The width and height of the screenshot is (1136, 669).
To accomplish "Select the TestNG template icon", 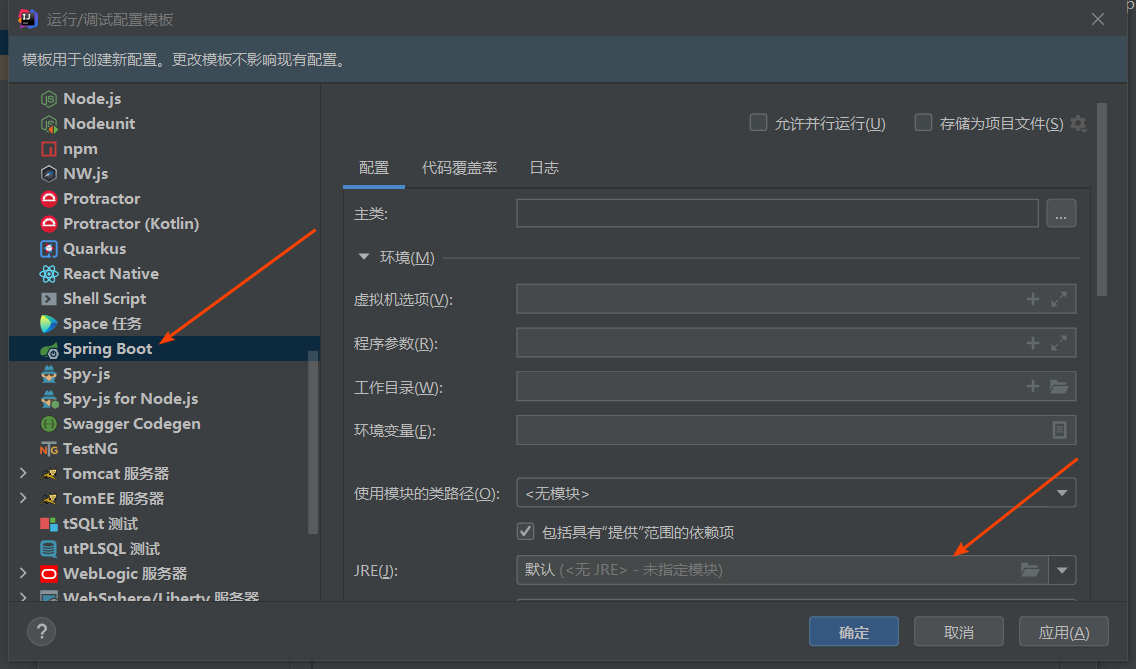I will coord(48,448).
